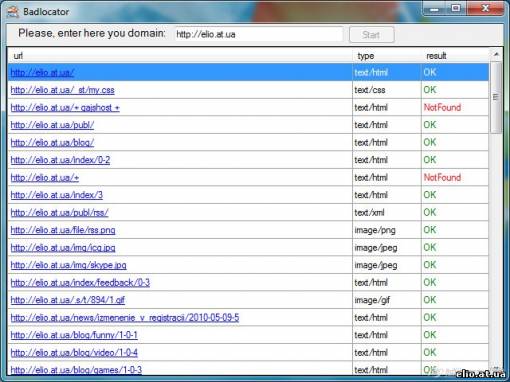Viewport: 510px width, 382px height.
Task: Open the elio.at.ua/blog/ link
Action: pyautogui.click(x=52, y=143)
